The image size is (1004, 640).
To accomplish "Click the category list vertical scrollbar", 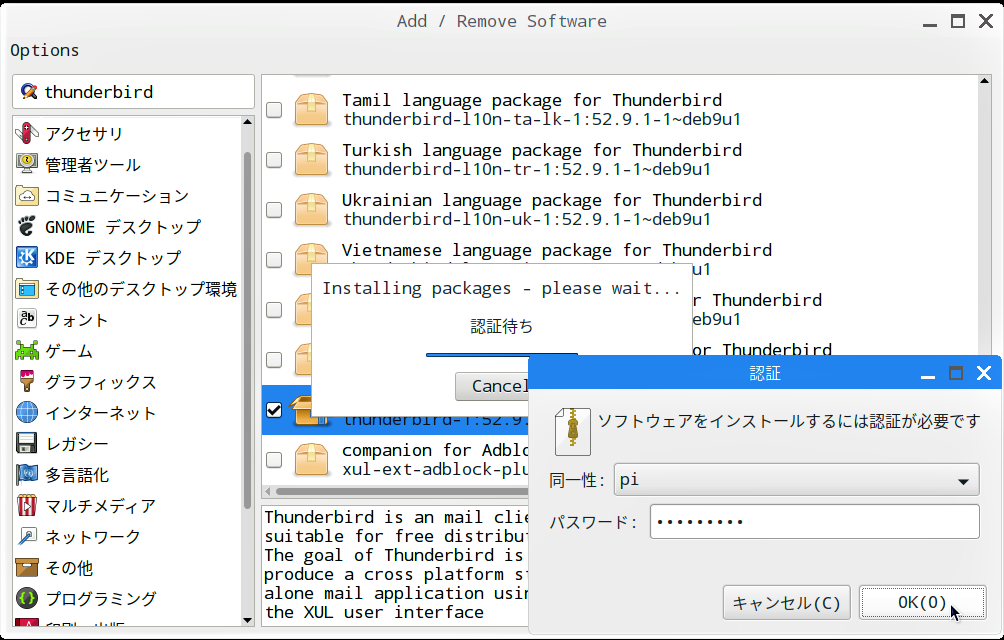I will click(x=248, y=330).
